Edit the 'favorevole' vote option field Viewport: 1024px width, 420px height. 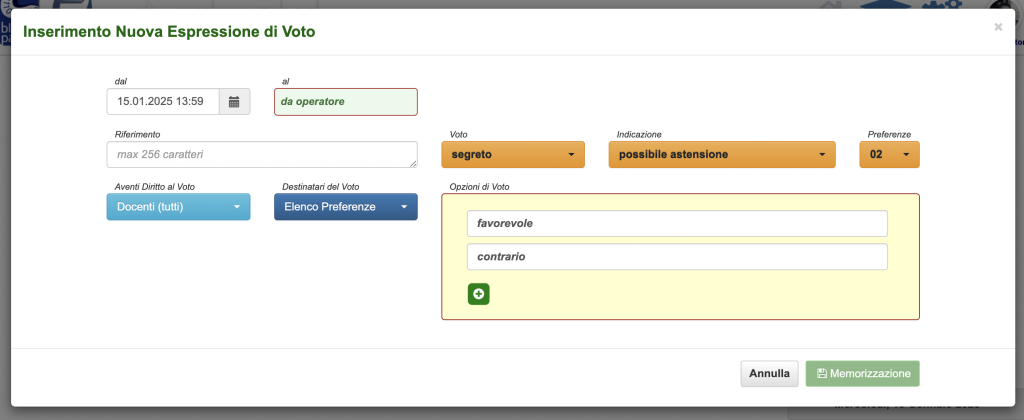point(677,224)
